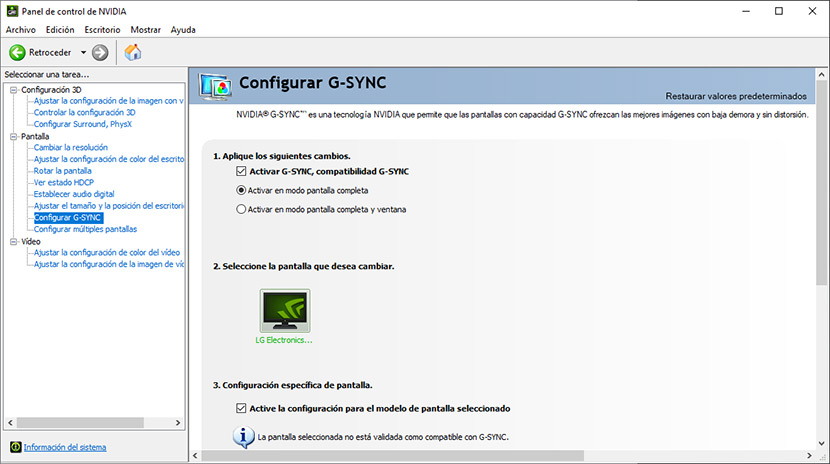
Task: Open the Retroceder history dropdown arrow
Action: (x=83, y=52)
